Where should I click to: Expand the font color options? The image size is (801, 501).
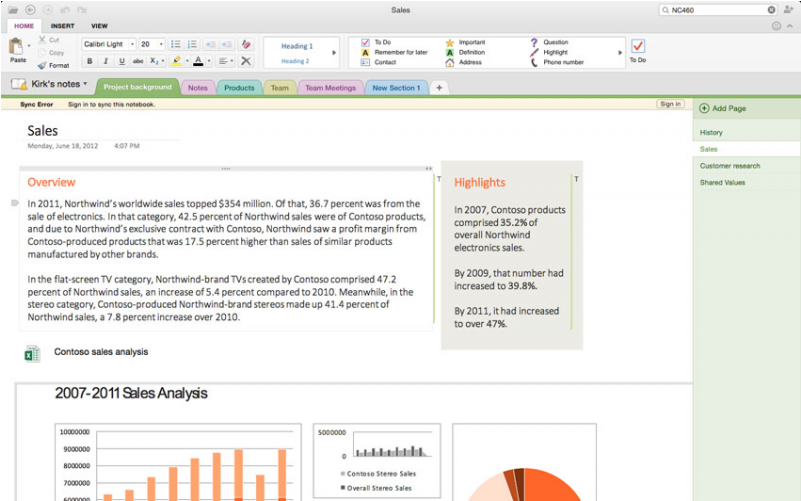click(x=208, y=61)
